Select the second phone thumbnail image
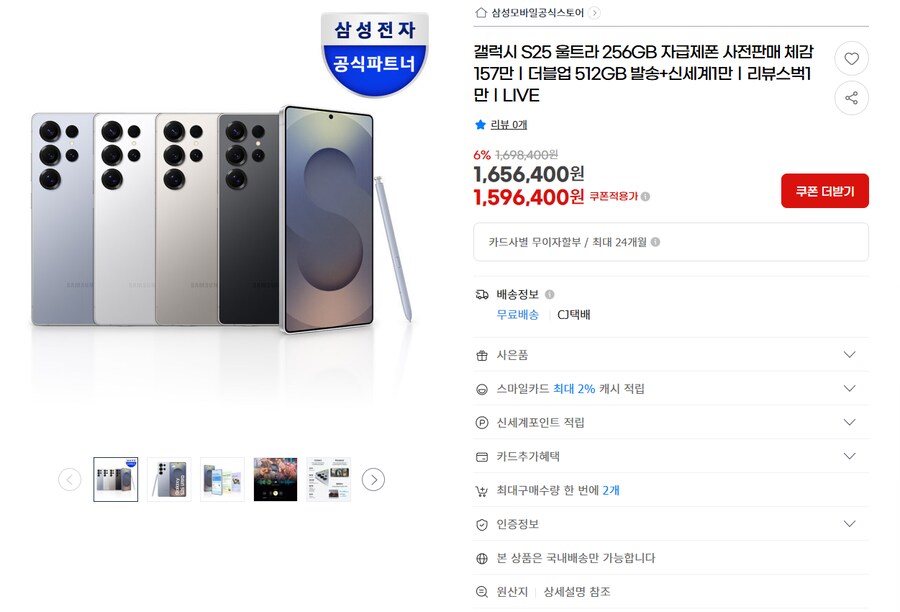The image size is (900, 612). (x=168, y=479)
